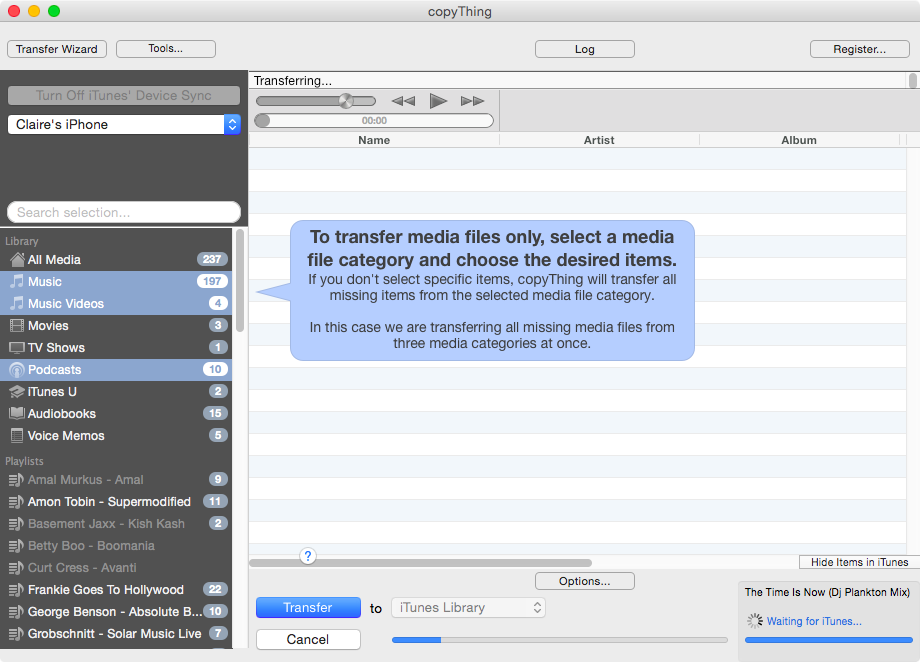Click the Music note icon
Viewport: 920px width, 662px height.
pyautogui.click(x=17, y=282)
